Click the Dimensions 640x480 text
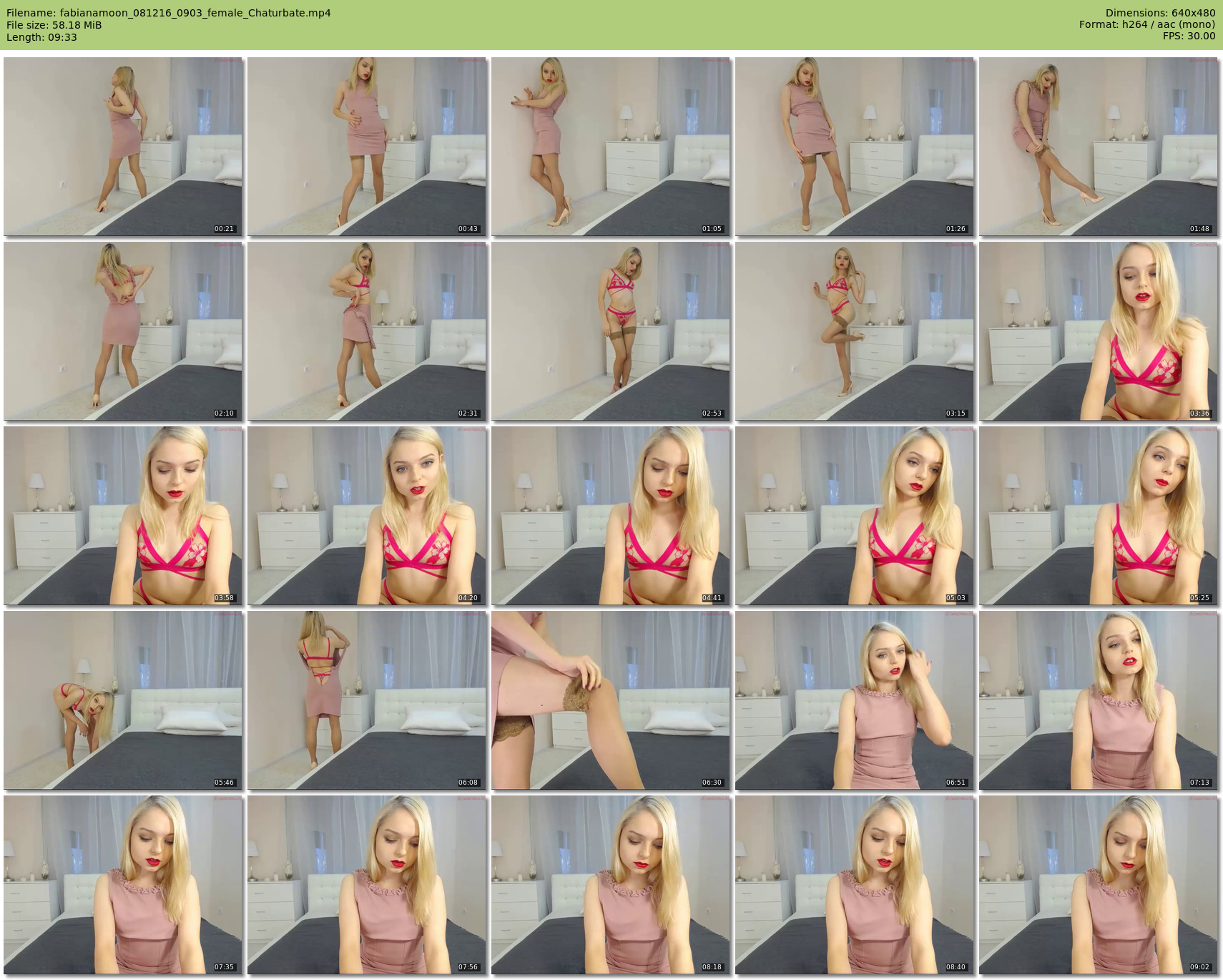This screenshot has width=1223, height=980. (1160, 13)
